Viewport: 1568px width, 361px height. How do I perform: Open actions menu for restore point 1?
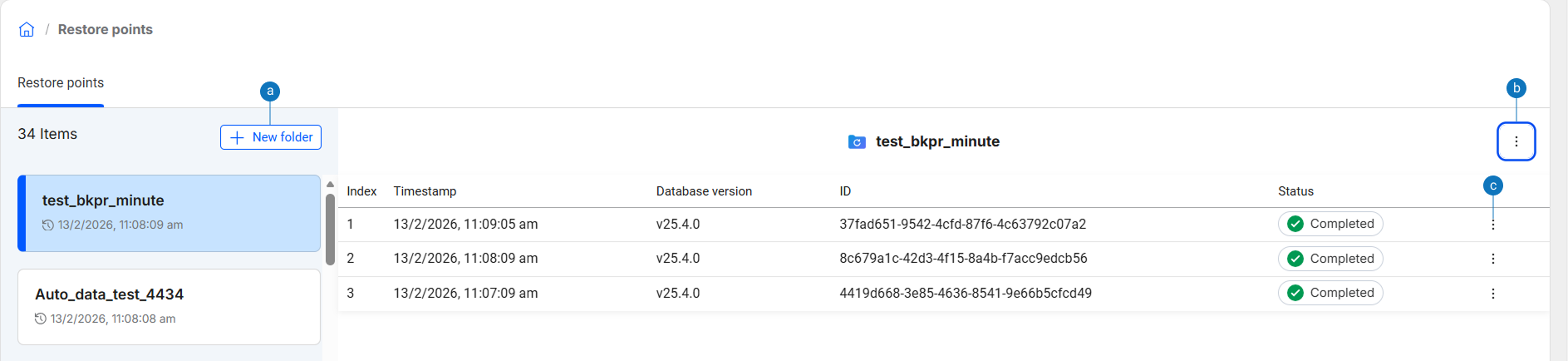1492,225
